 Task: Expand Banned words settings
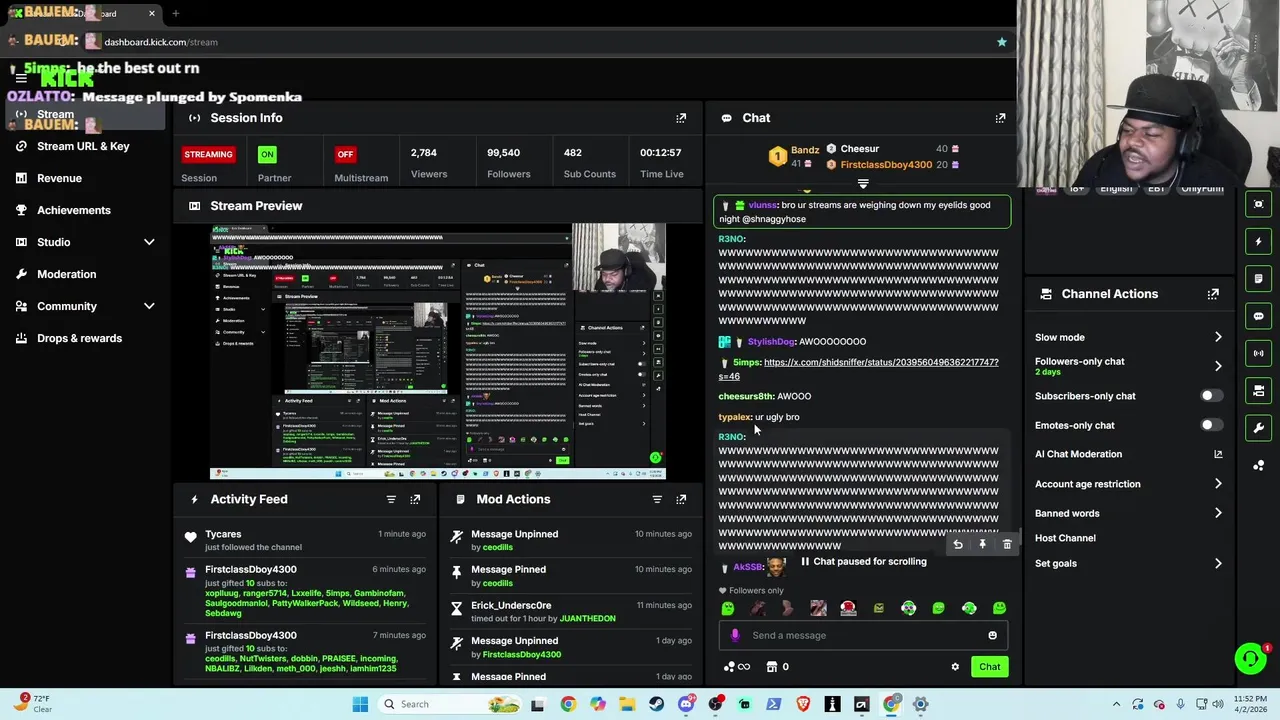point(1218,513)
